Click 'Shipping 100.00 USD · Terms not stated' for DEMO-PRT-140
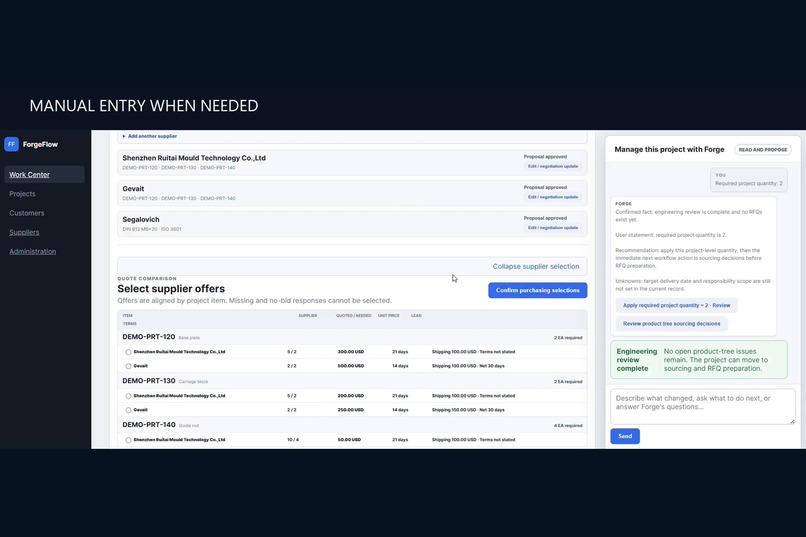Screen dimensions: 806x537 point(473,440)
